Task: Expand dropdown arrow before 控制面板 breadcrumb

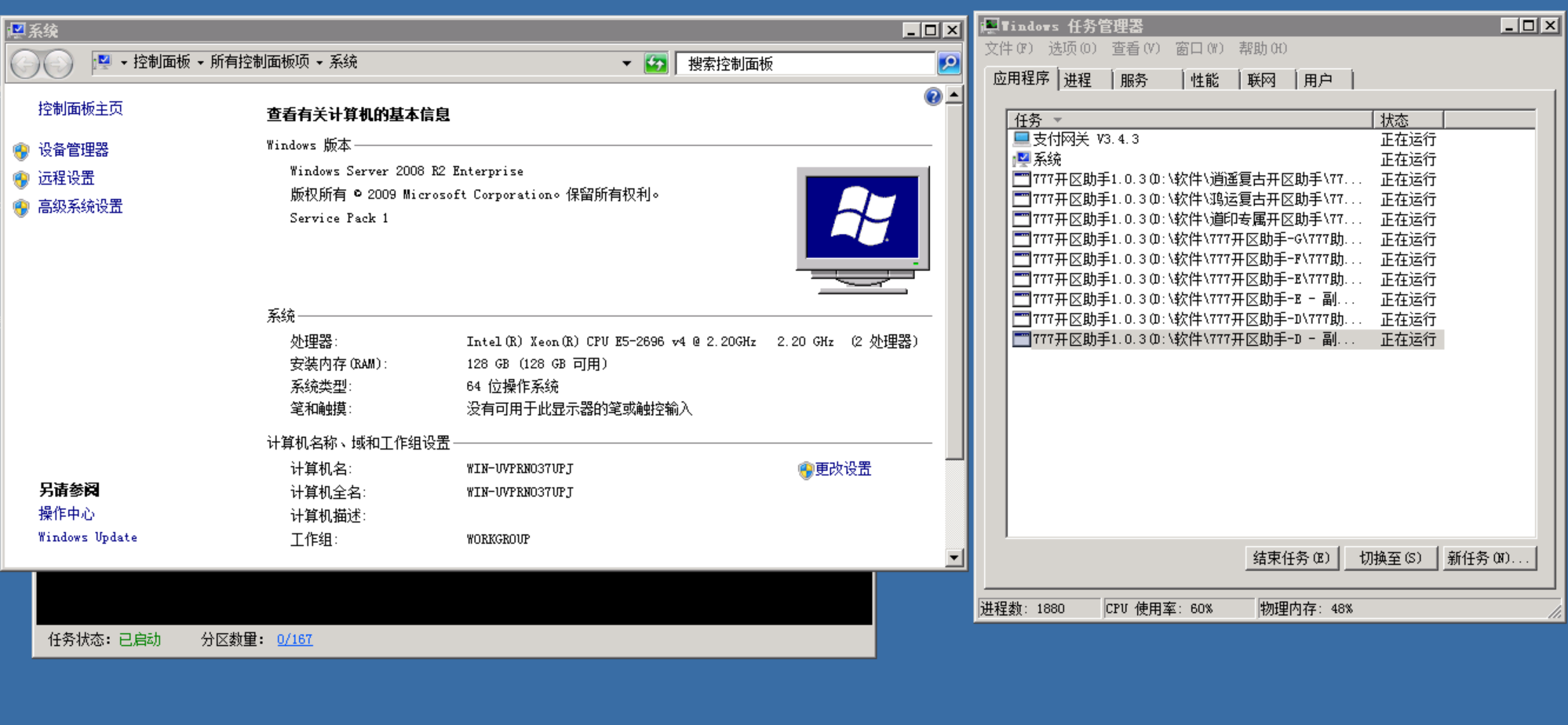Action: click(x=124, y=62)
